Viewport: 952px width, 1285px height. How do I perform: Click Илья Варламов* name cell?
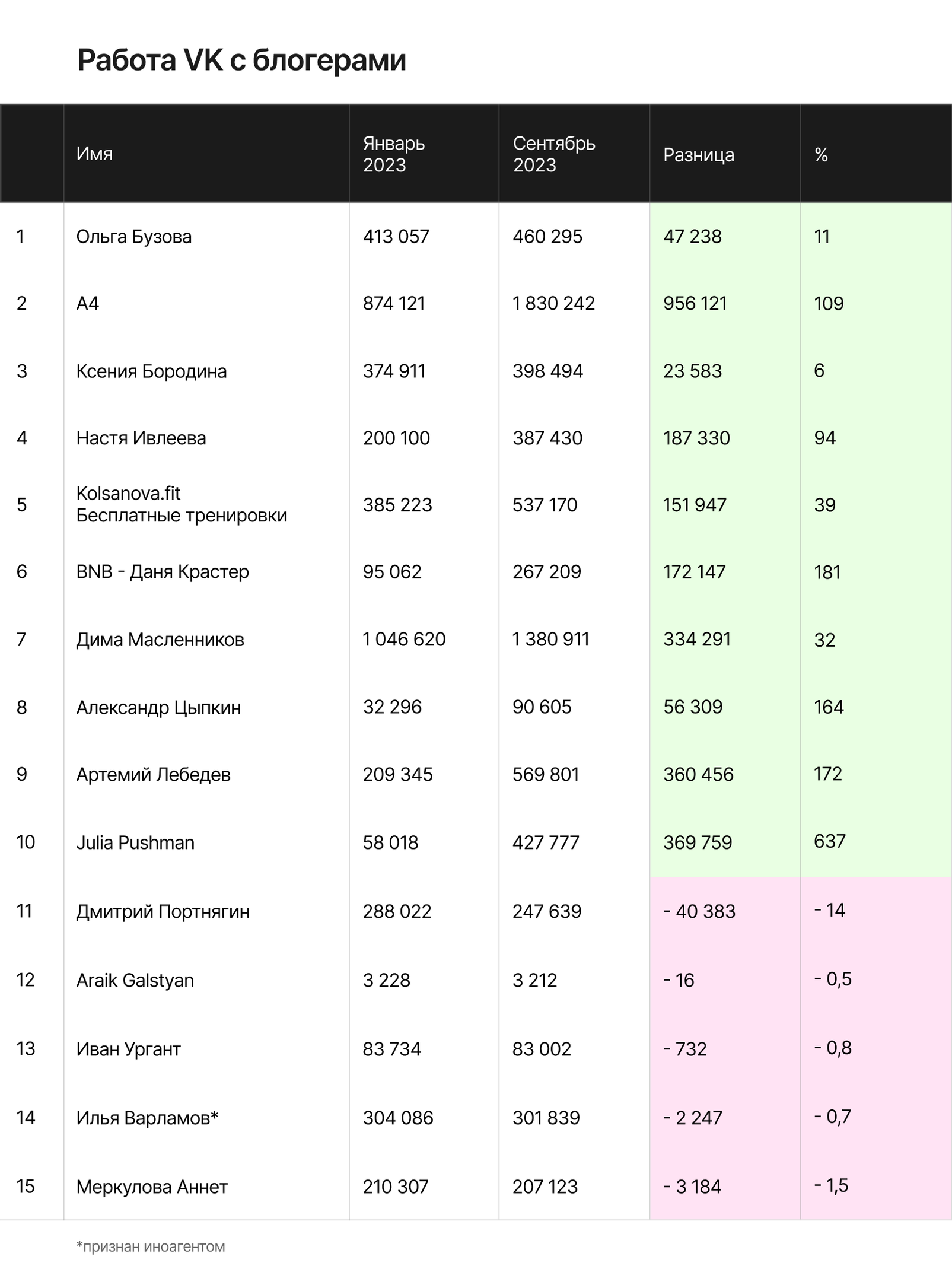pos(148,1118)
